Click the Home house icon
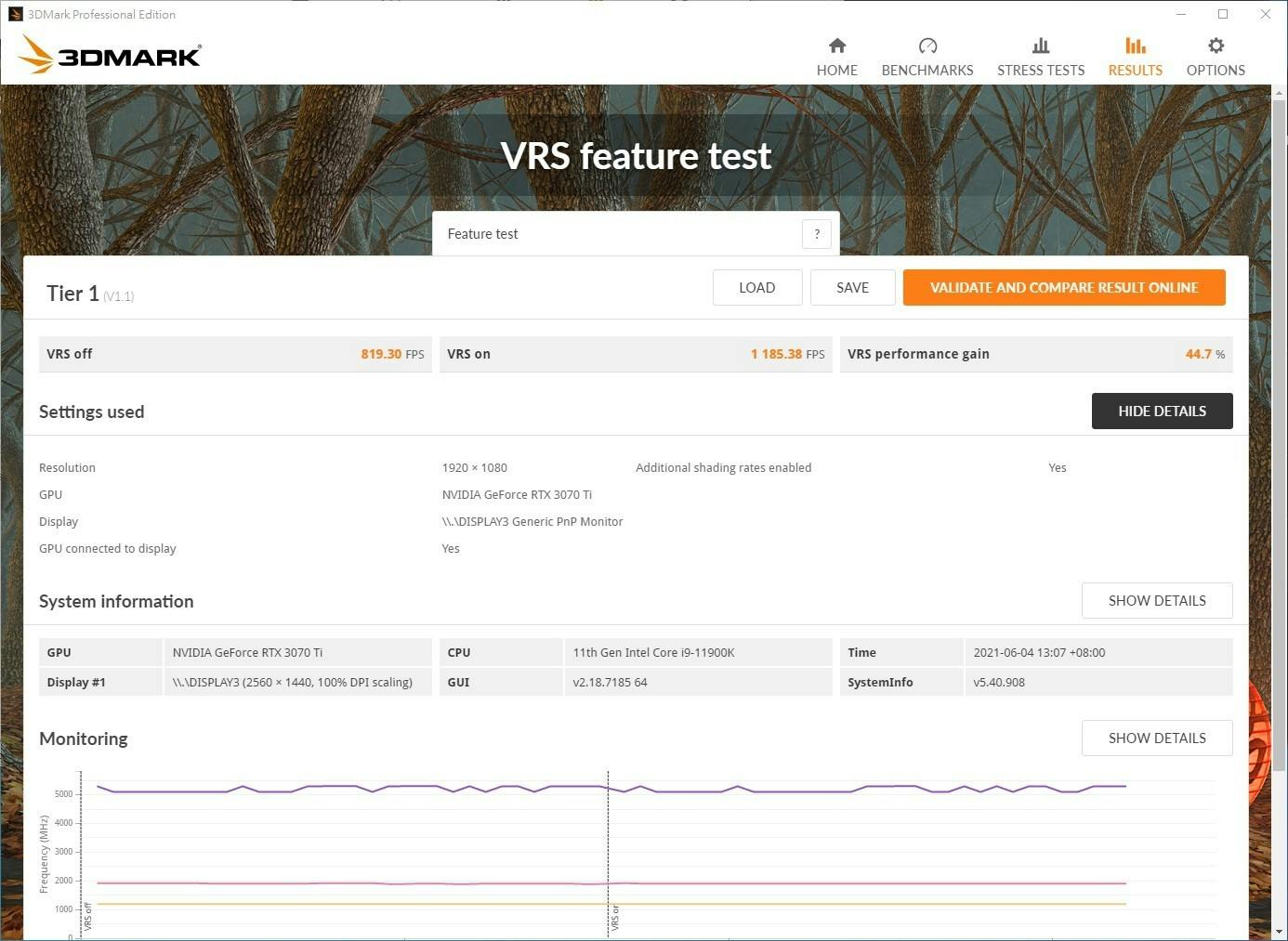The height and width of the screenshot is (941, 1288). [x=837, y=46]
